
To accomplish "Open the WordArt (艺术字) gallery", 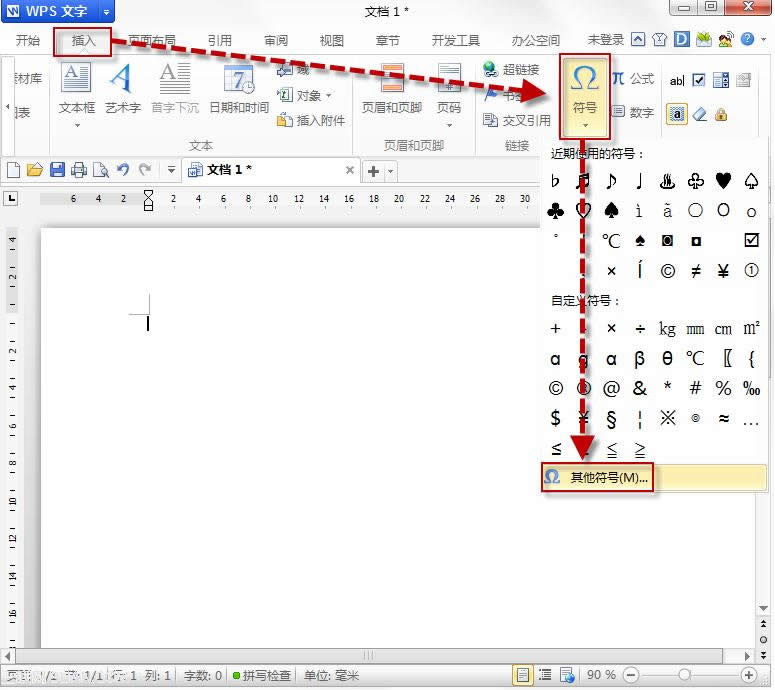I will click(x=122, y=88).
